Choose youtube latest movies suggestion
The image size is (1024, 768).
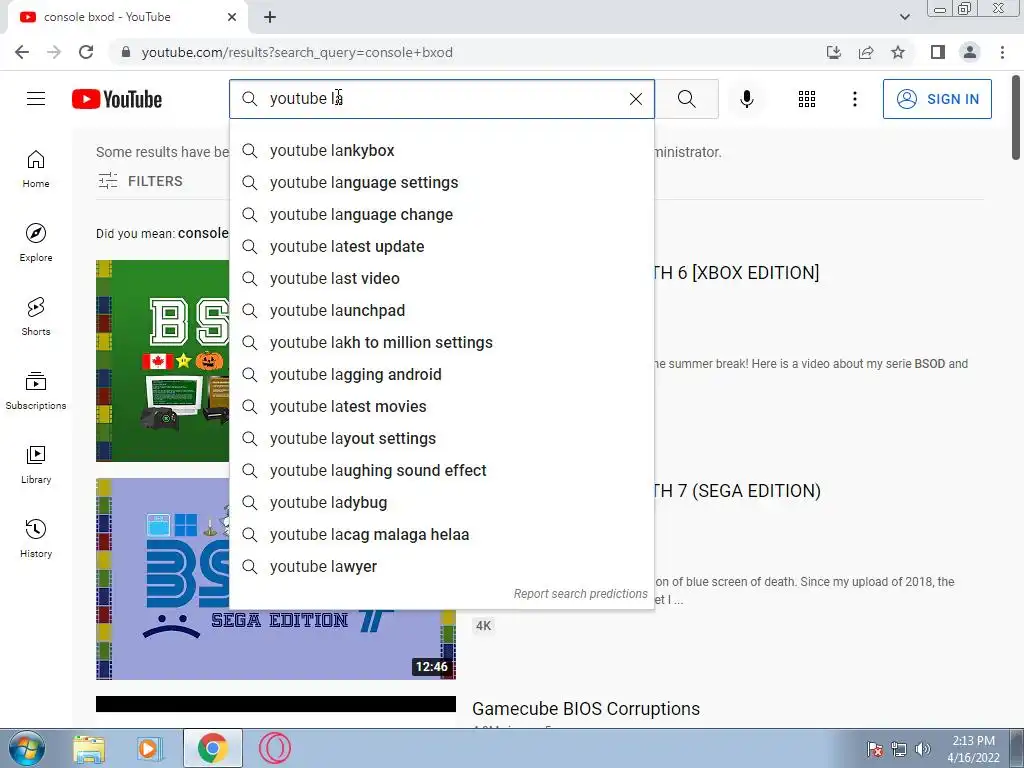point(441,406)
